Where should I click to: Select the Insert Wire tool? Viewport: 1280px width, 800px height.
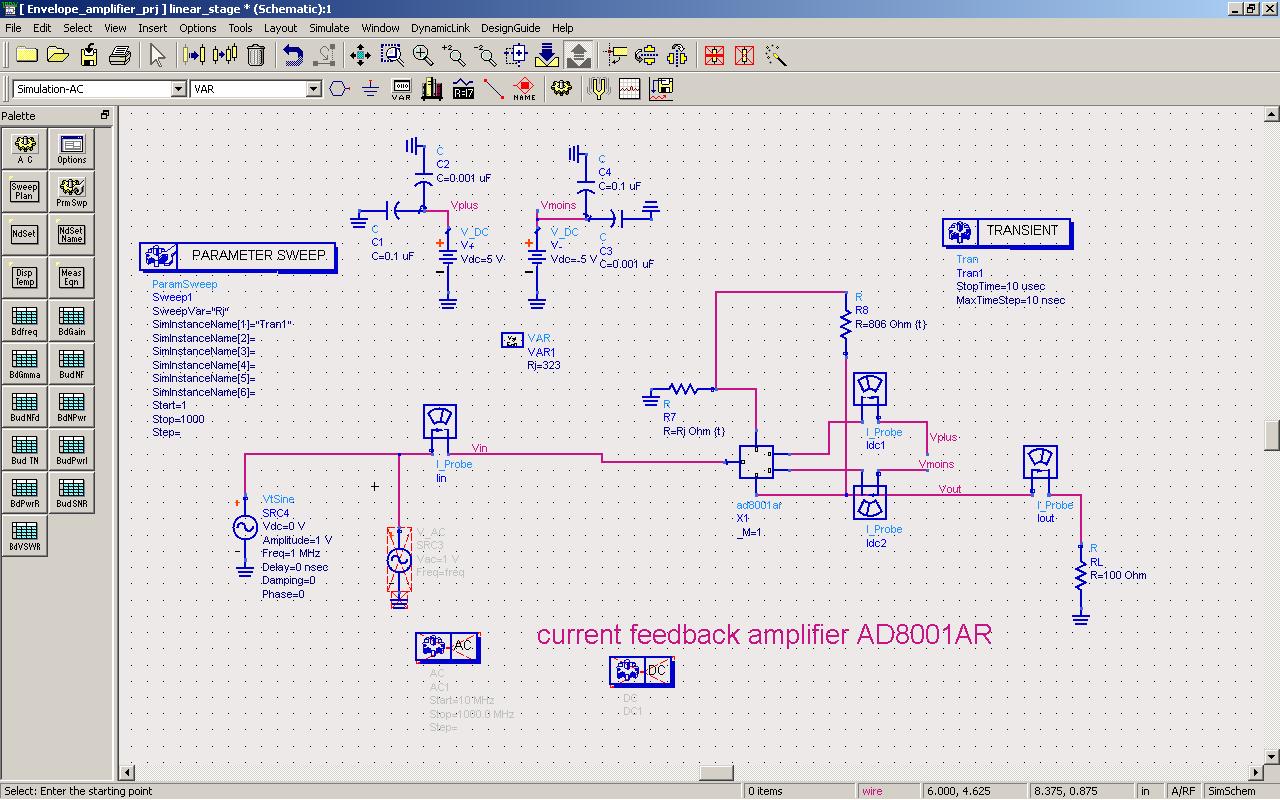[x=493, y=89]
